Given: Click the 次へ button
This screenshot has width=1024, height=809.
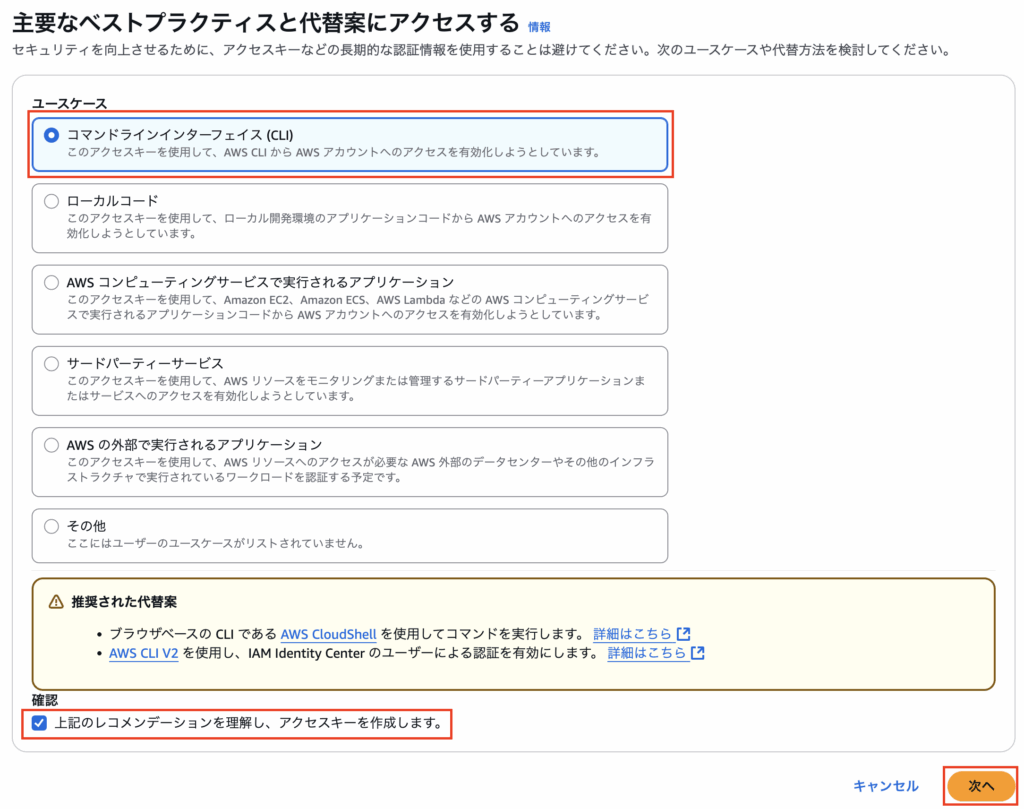Looking at the screenshot, I should coord(981,785).
